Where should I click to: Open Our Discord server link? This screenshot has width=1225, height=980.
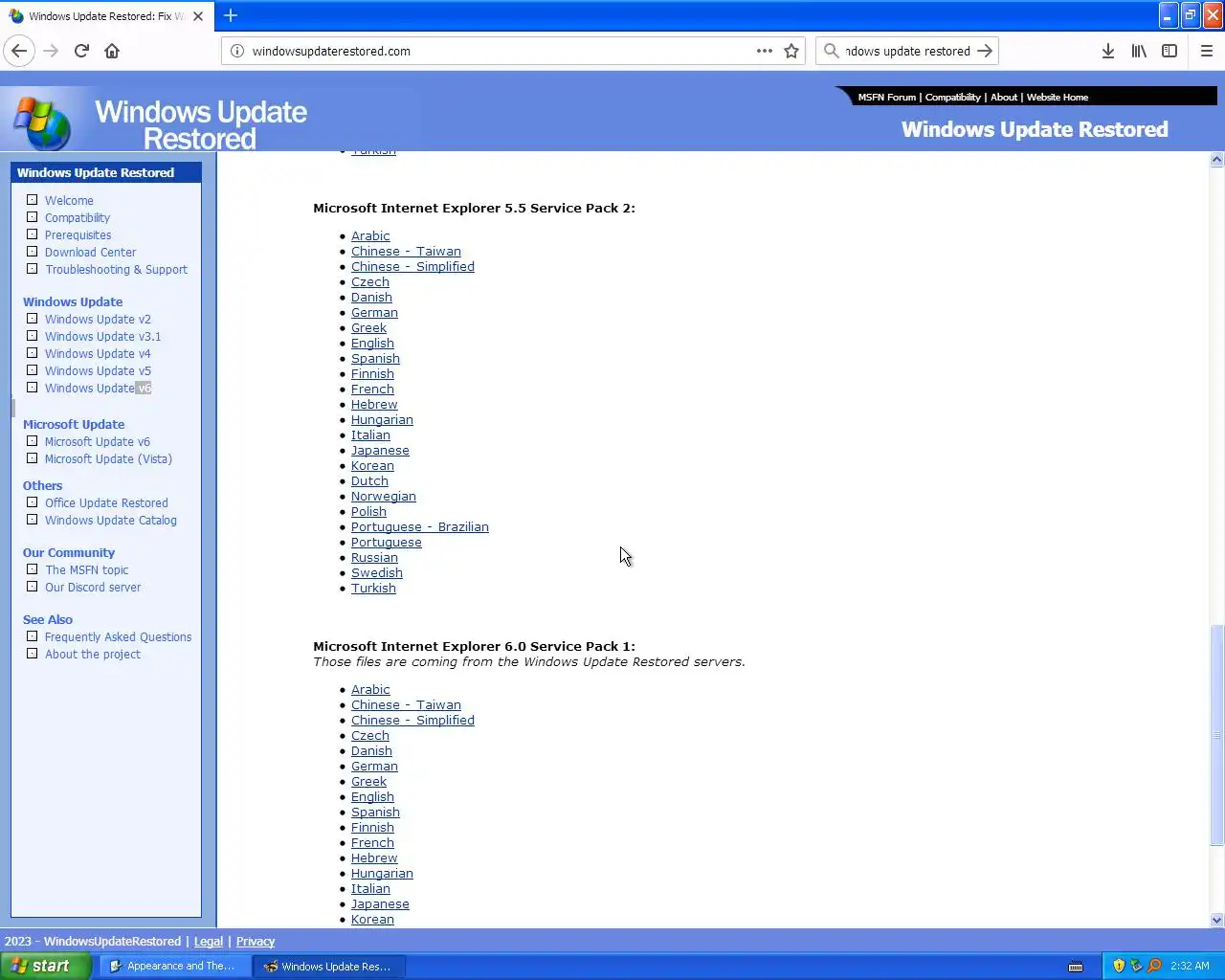93,588
